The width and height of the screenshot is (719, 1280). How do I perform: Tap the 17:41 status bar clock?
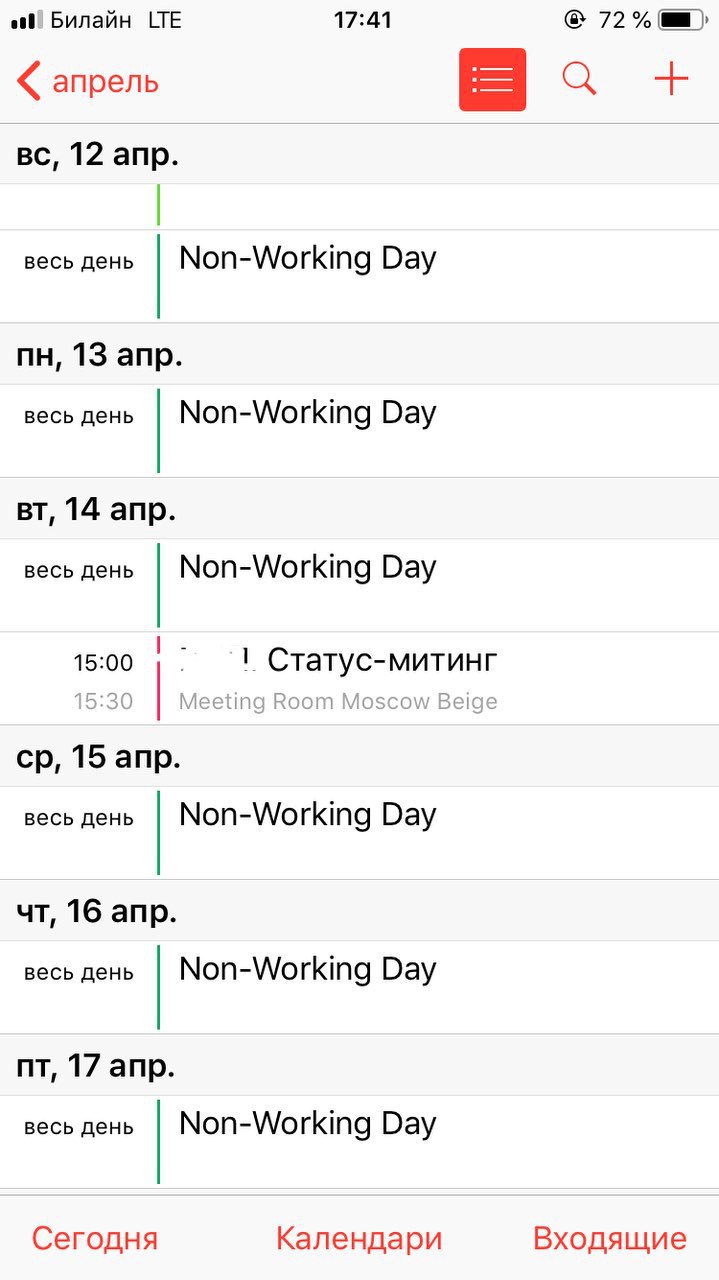coord(362,20)
